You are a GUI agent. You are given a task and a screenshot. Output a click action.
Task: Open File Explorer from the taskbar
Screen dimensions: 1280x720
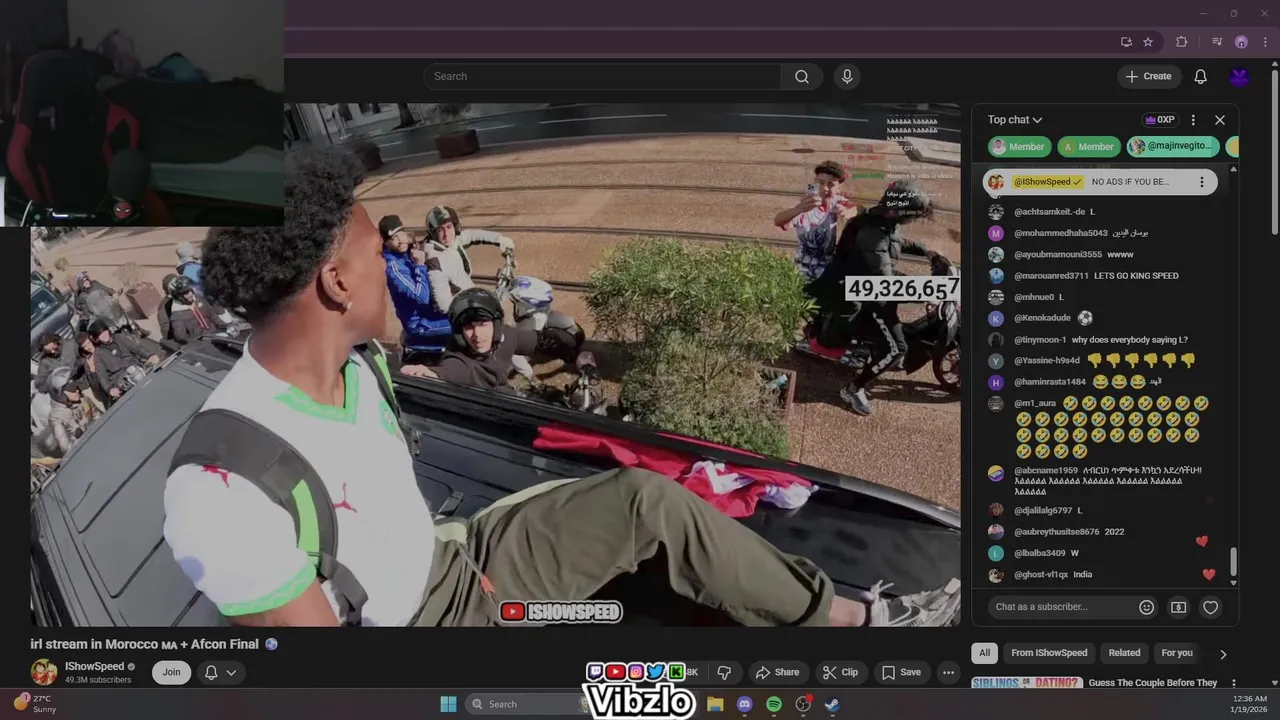tap(715, 704)
